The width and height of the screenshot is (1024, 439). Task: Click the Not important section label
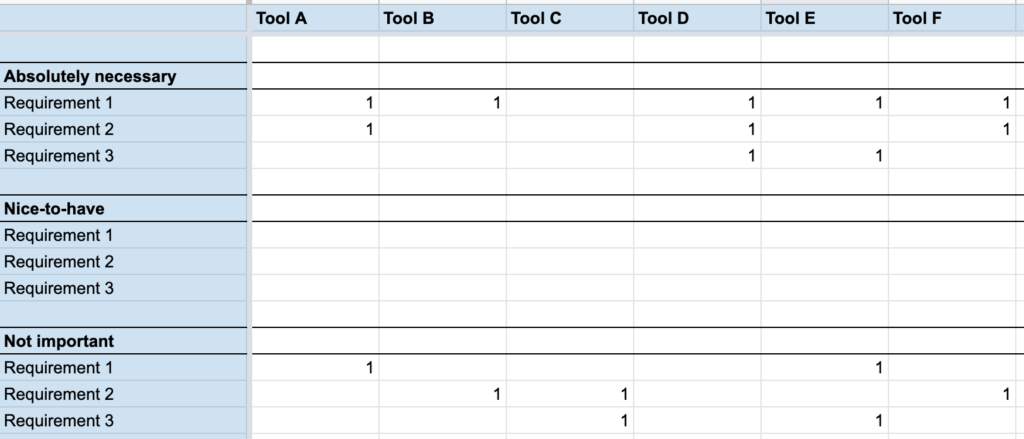point(59,341)
